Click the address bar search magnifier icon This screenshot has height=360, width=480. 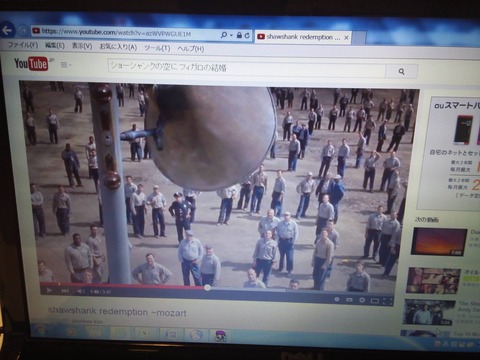pos(224,35)
